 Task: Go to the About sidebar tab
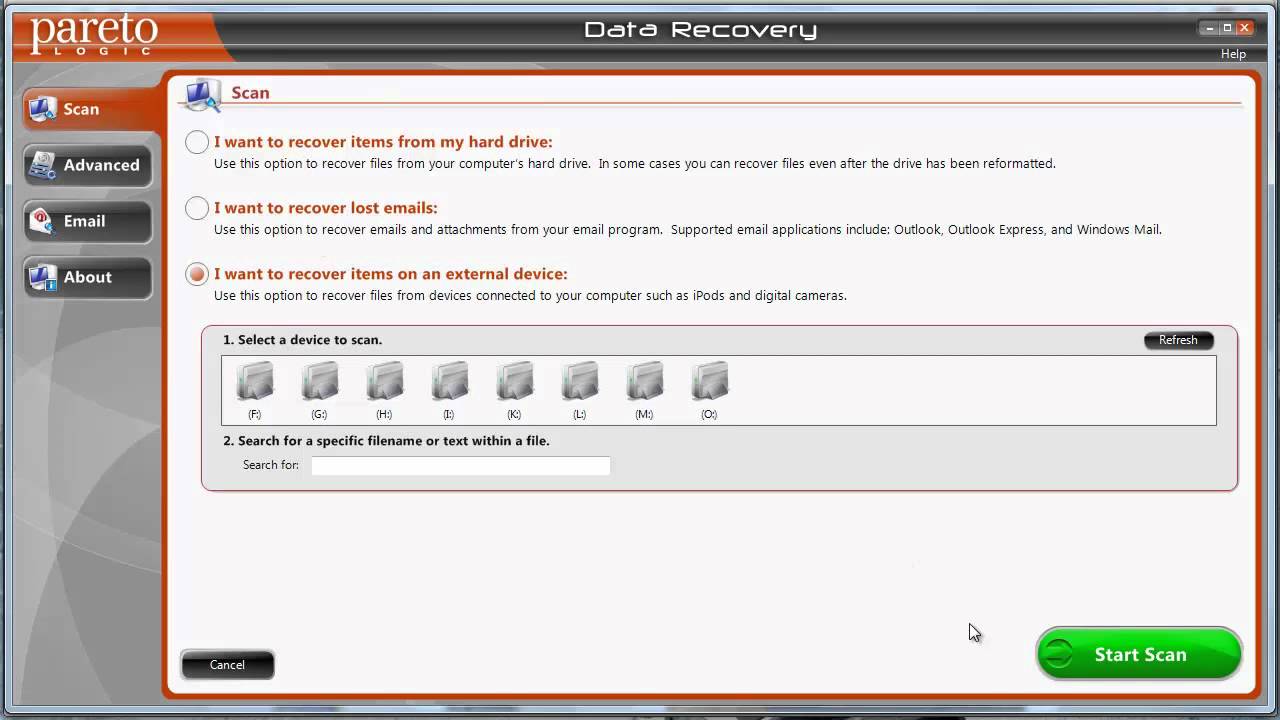pyautogui.click(x=88, y=277)
